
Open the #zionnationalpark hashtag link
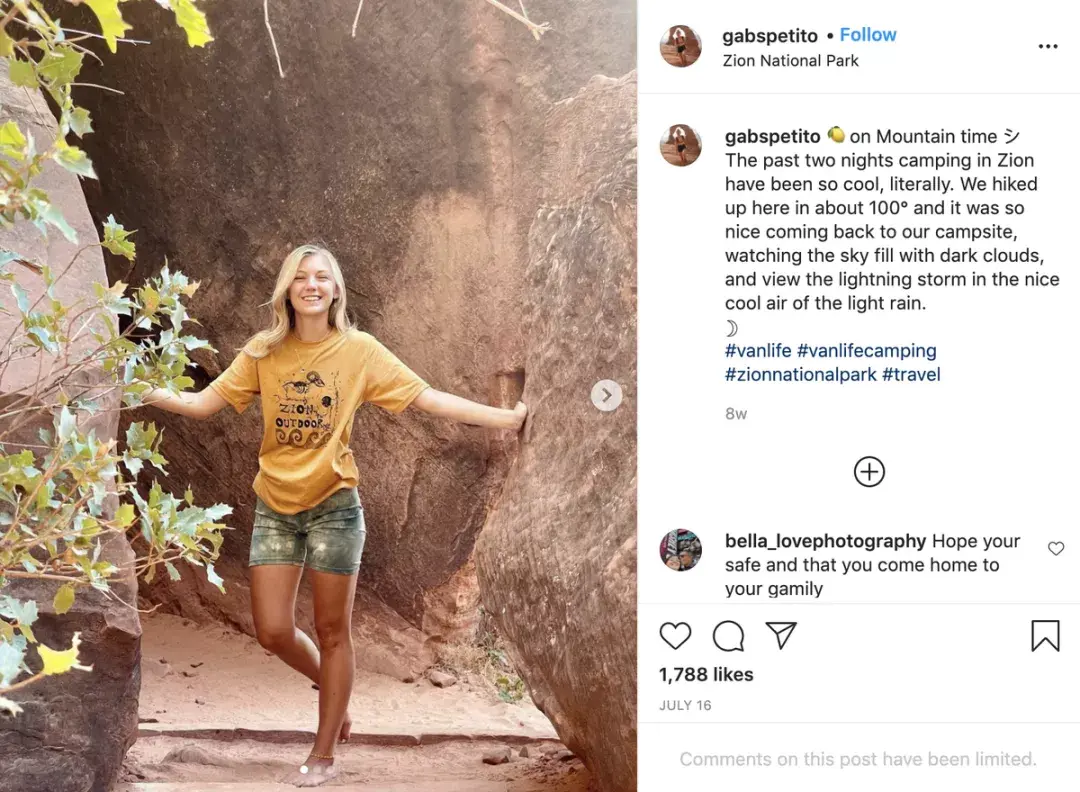pyautogui.click(x=802, y=374)
